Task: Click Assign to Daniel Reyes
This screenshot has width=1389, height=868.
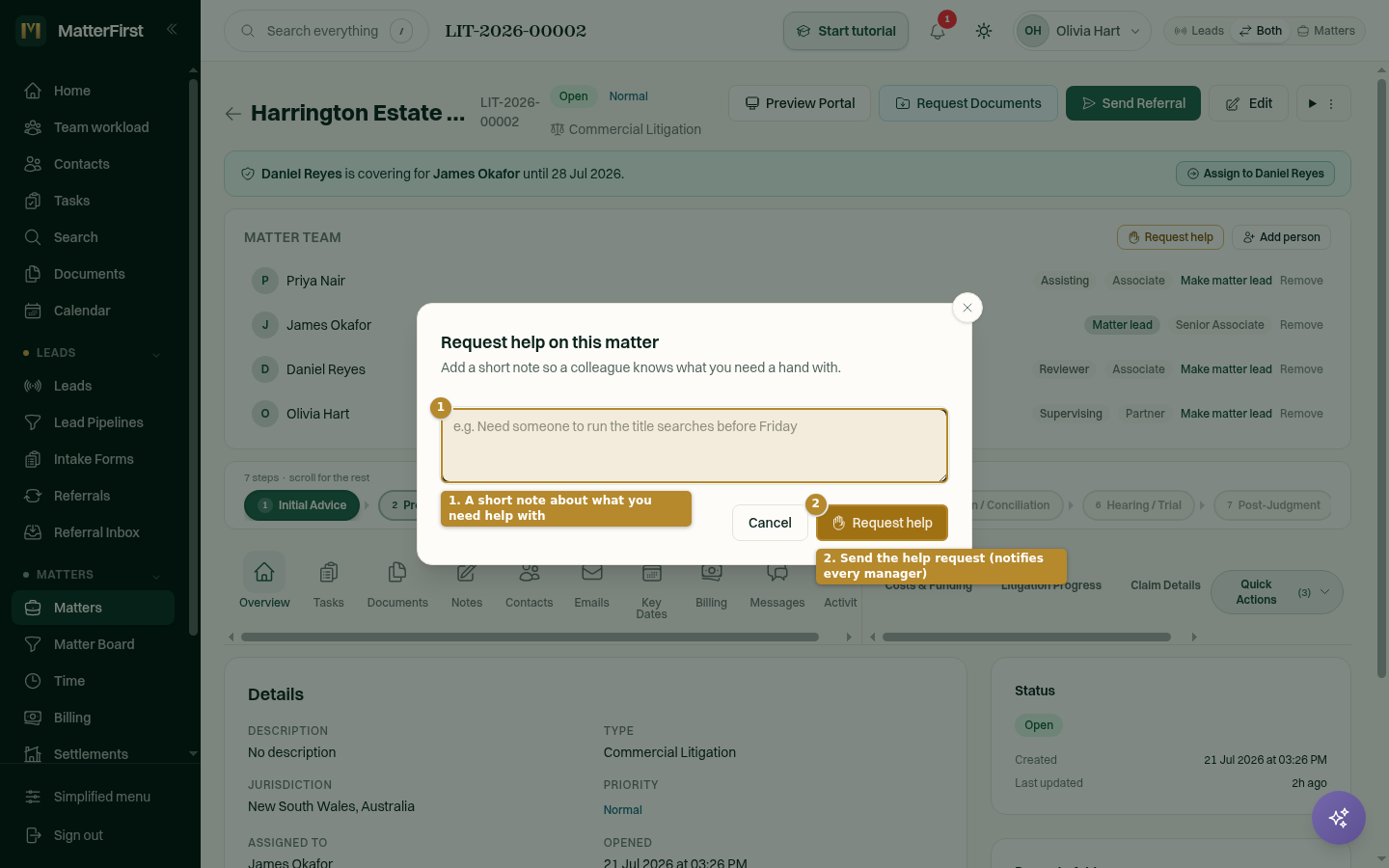Action: tap(1256, 174)
